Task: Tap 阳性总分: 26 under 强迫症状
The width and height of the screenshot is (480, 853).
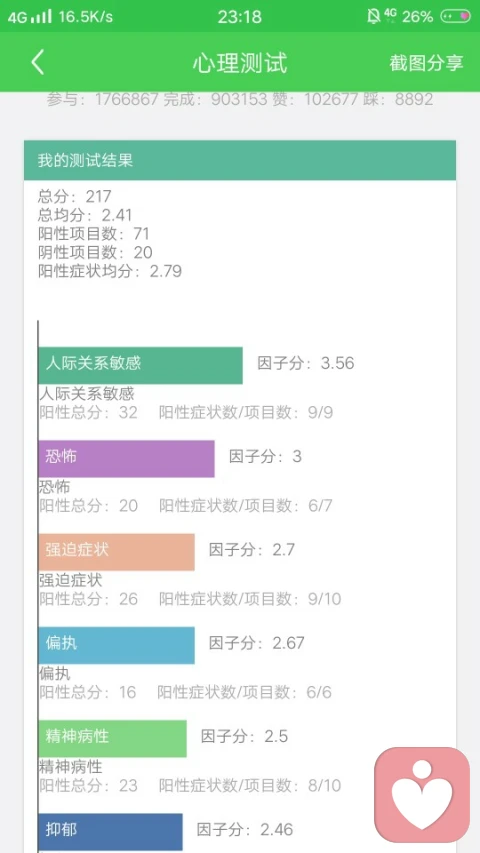Action: 89,599
